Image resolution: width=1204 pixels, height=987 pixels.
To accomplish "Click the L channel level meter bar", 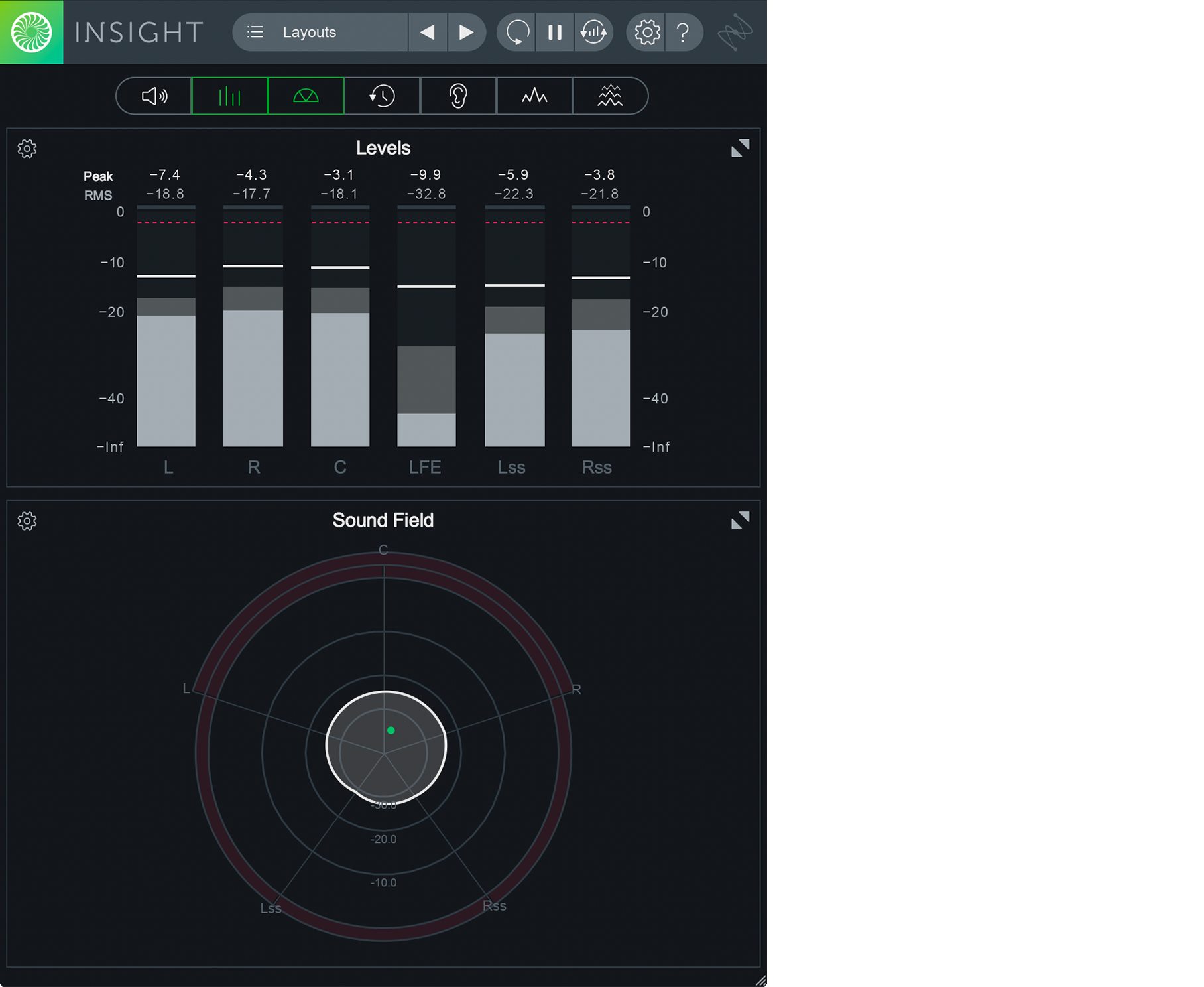I will [x=166, y=326].
